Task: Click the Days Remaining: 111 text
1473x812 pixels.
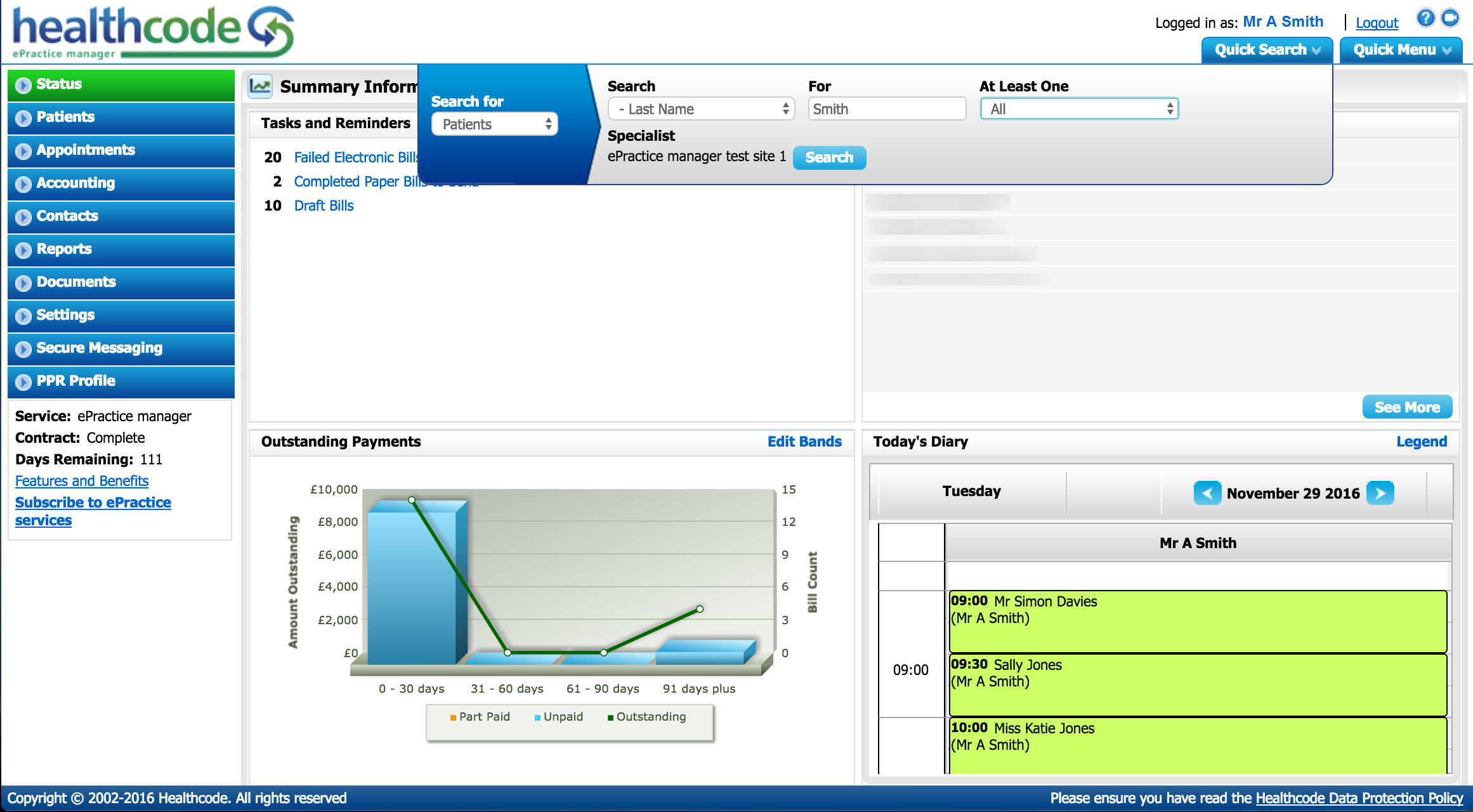Action: click(89, 459)
